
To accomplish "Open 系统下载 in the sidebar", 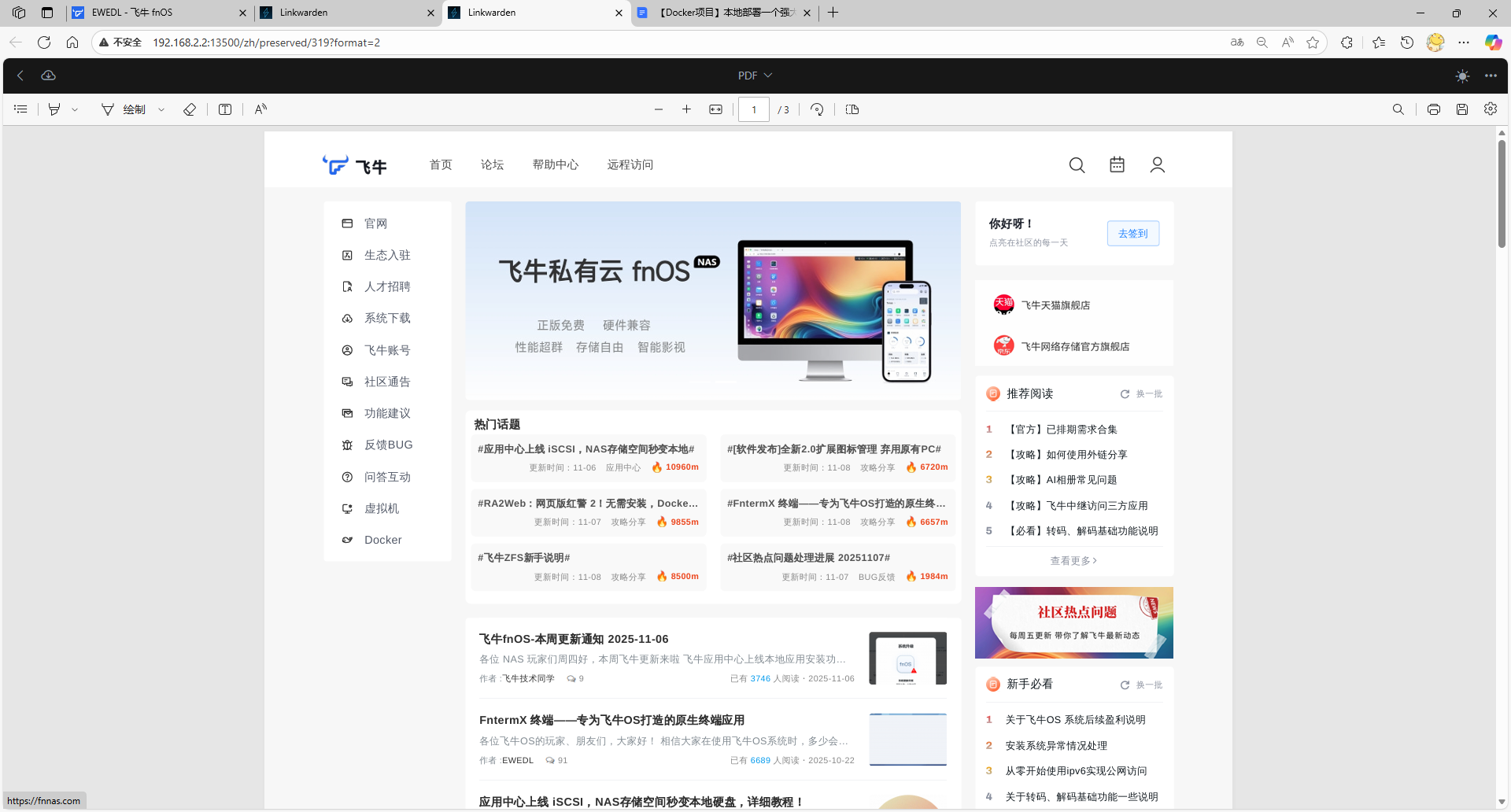I will (387, 318).
